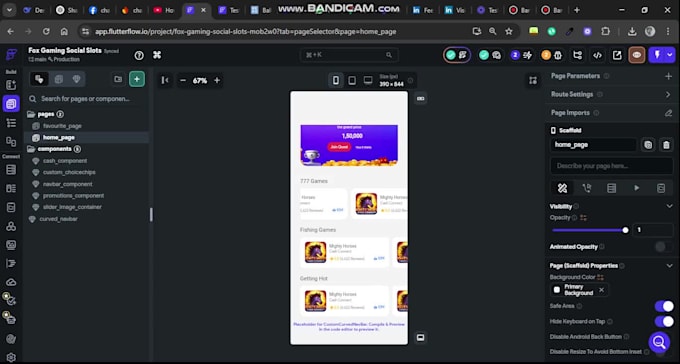Open the Widget Palette sidebar icon
Screen dimensions: 680x364
(x=11, y=85)
